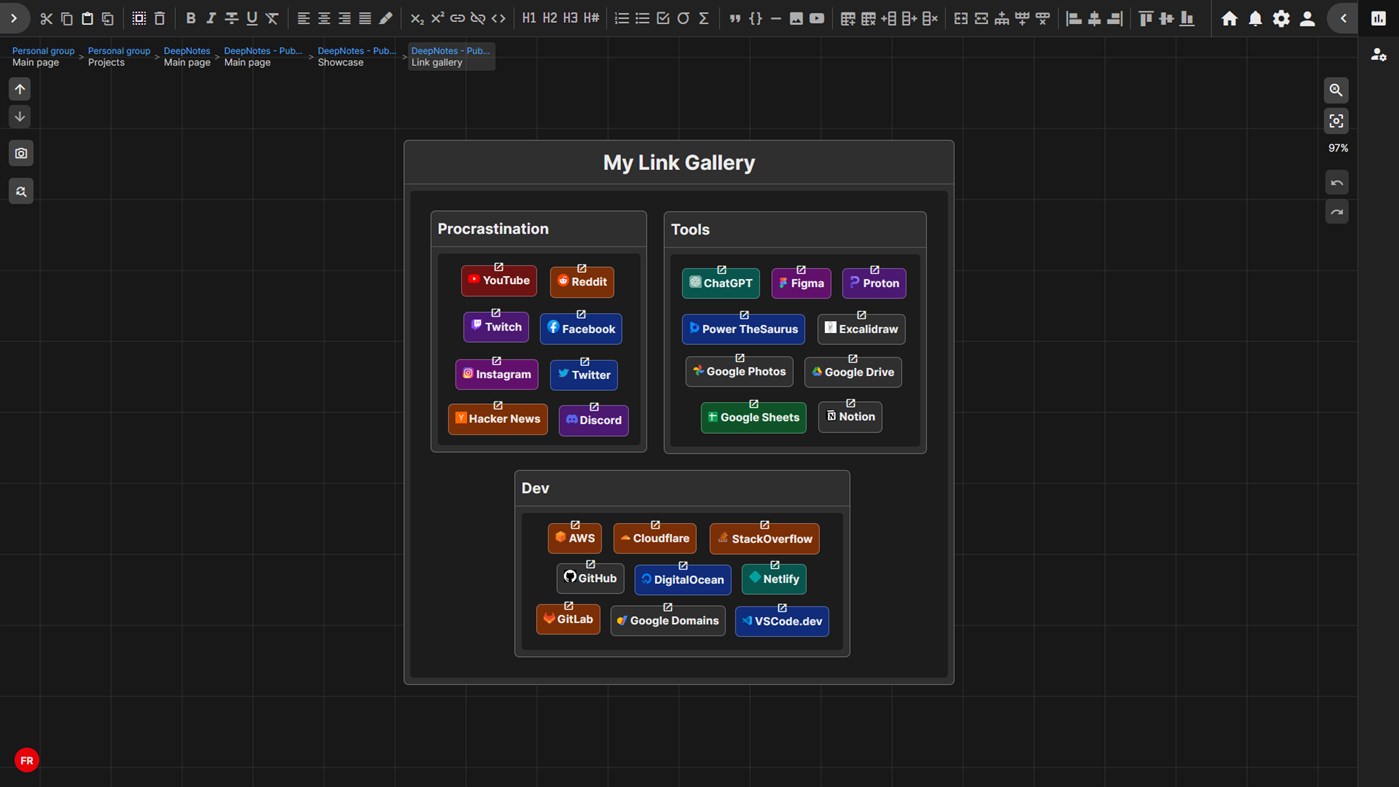Open notifications via the bell icon
This screenshot has width=1399, height=787.
pyautogui.click(x=1255, y=18)
